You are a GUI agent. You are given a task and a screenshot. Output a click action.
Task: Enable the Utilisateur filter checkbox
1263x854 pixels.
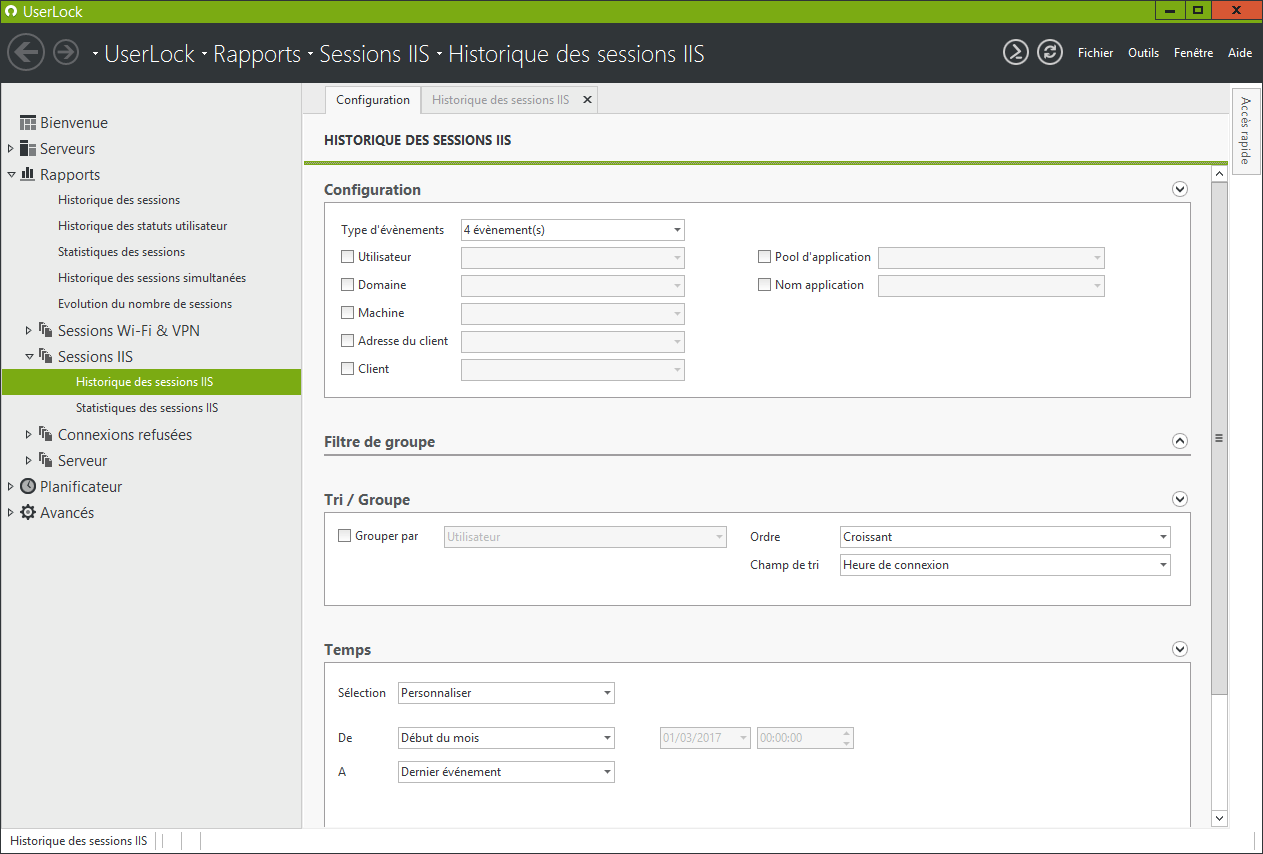coord(348,257)
